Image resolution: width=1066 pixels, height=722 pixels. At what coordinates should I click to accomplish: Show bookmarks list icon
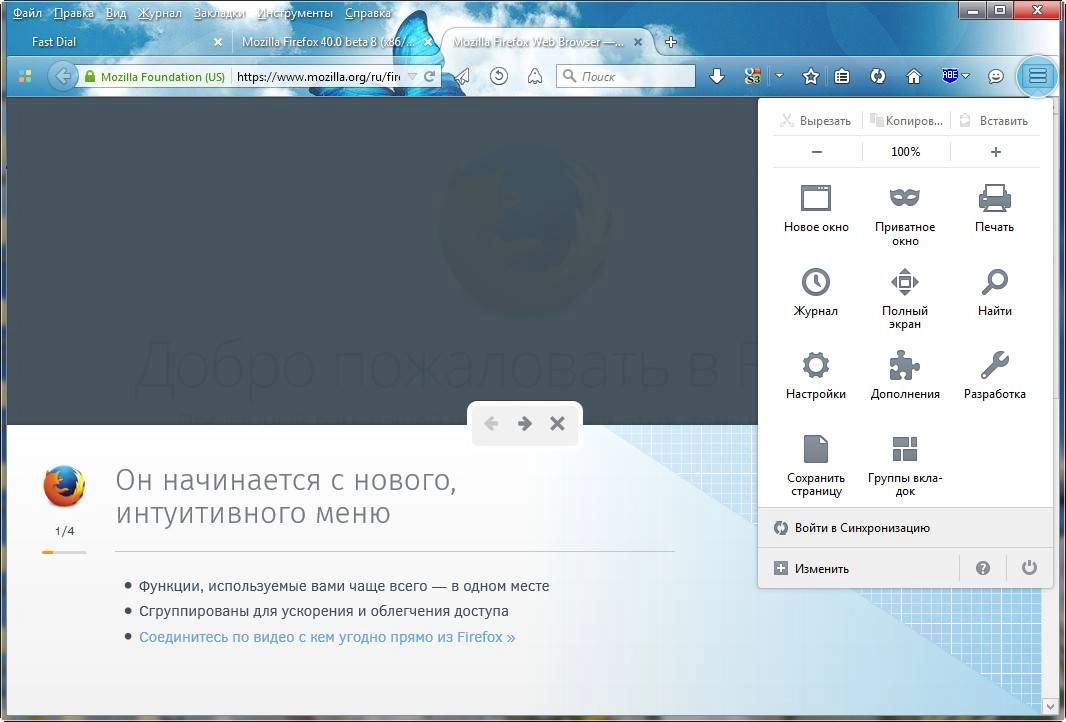pos(842,77)
